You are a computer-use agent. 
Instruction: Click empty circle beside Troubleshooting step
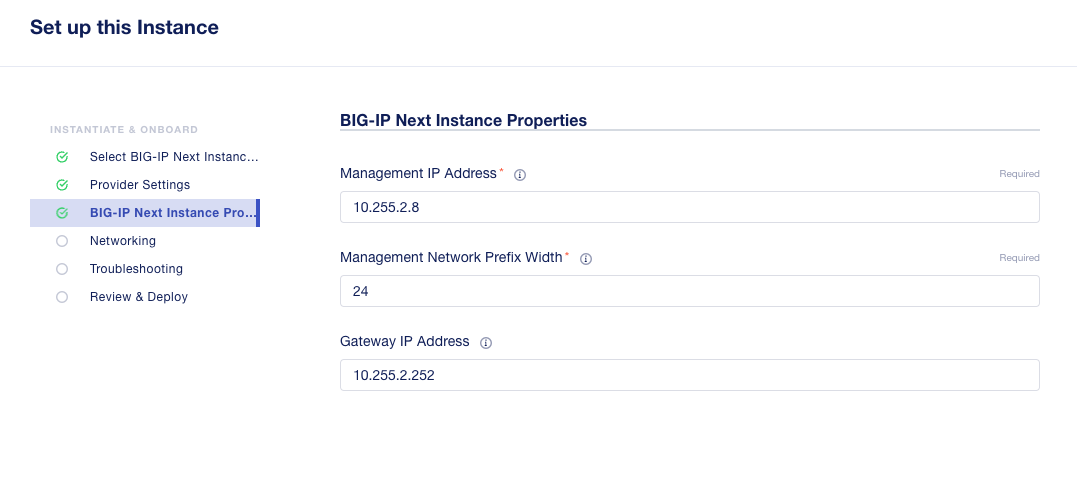[x=62, y=269]
